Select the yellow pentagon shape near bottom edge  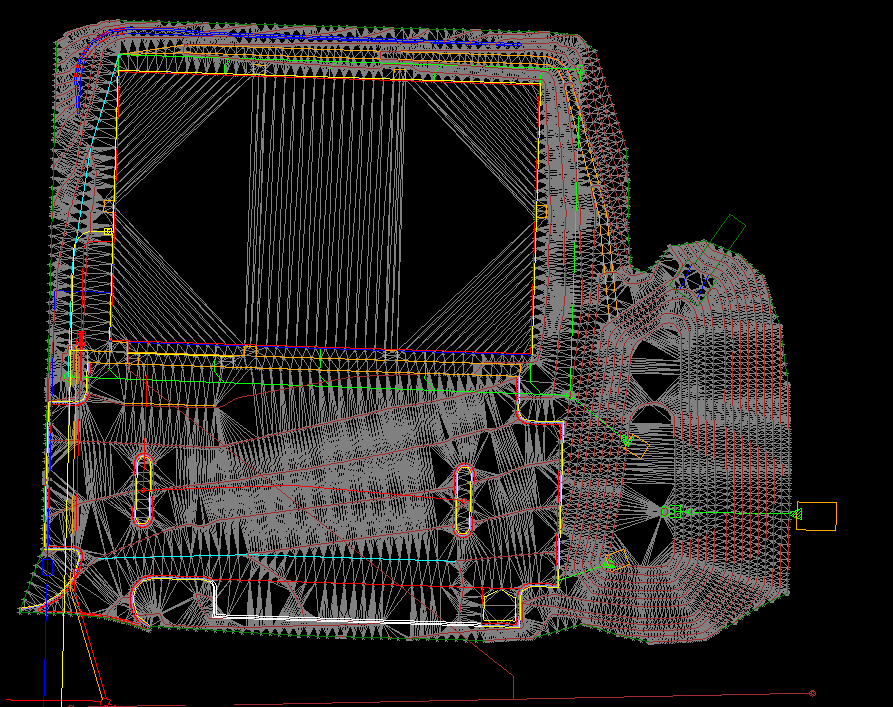point(499,606)
